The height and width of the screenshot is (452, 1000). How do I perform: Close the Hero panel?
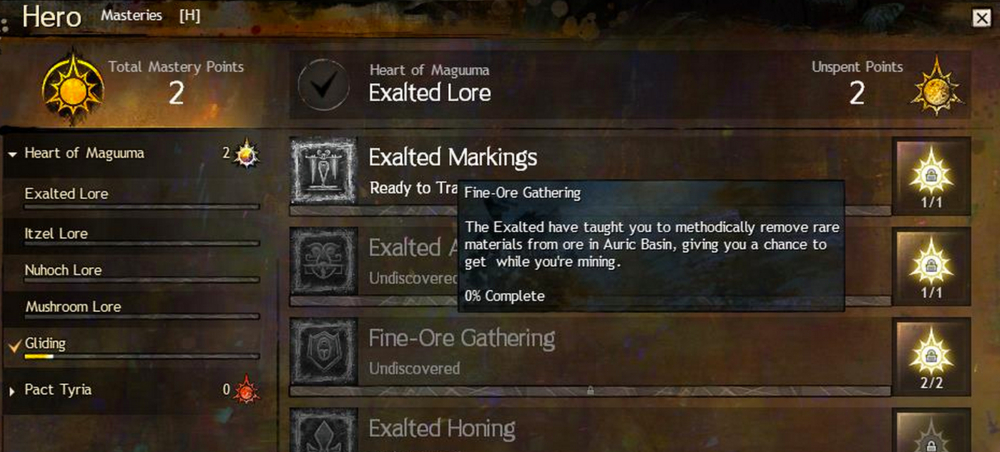click(x=981, y=18)
